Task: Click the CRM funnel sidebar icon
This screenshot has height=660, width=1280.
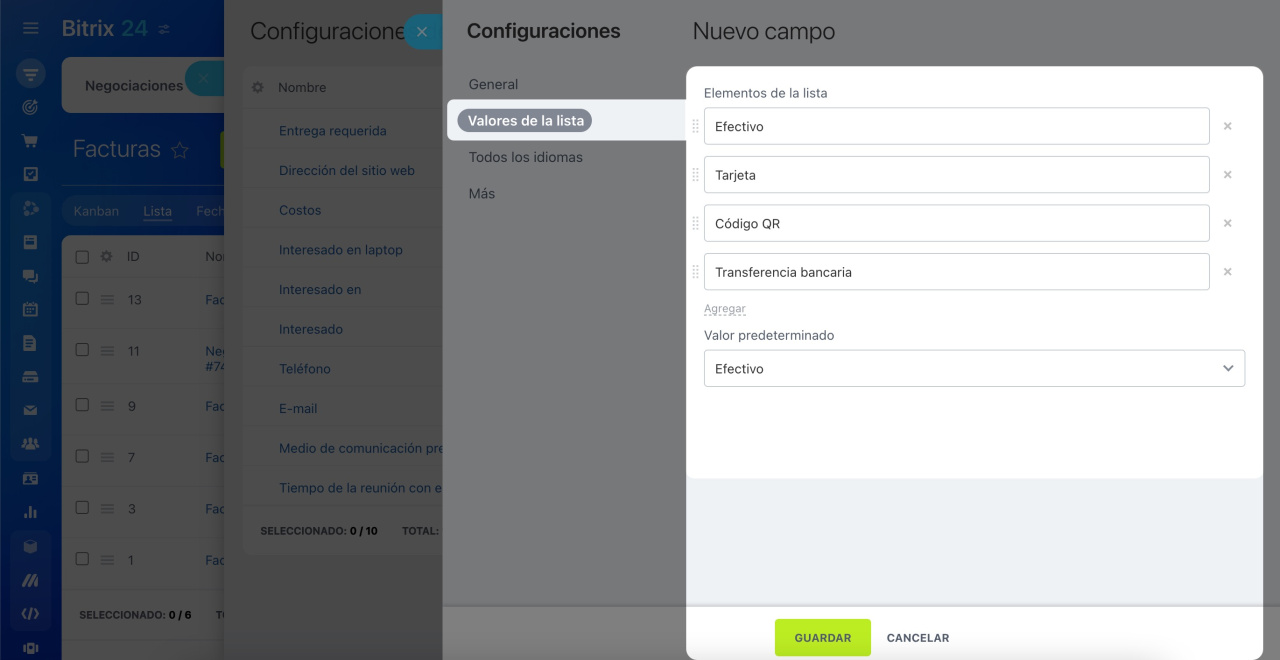Action: point(31,74)
